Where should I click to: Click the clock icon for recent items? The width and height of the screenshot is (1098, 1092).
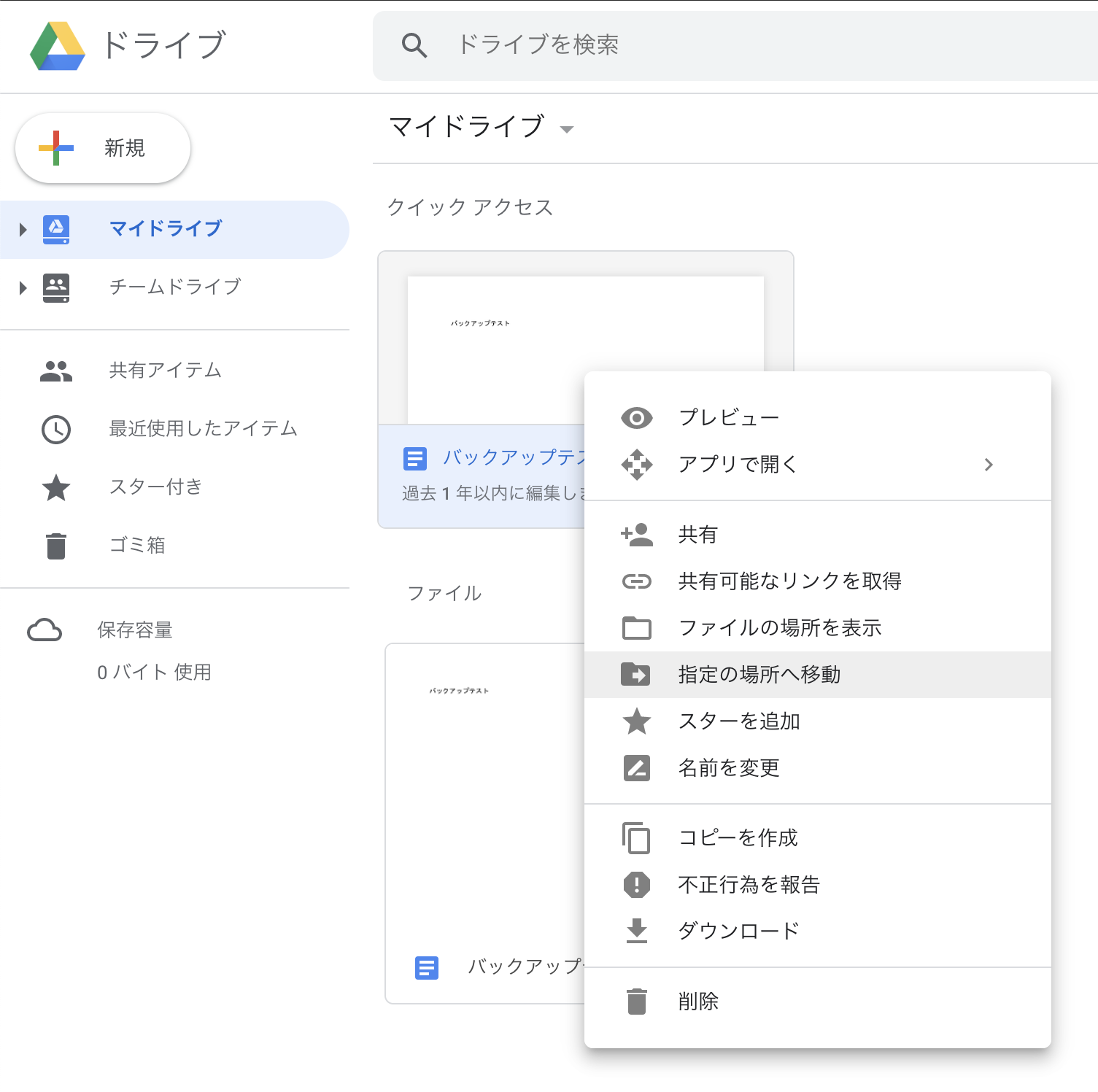coord(56,430)
